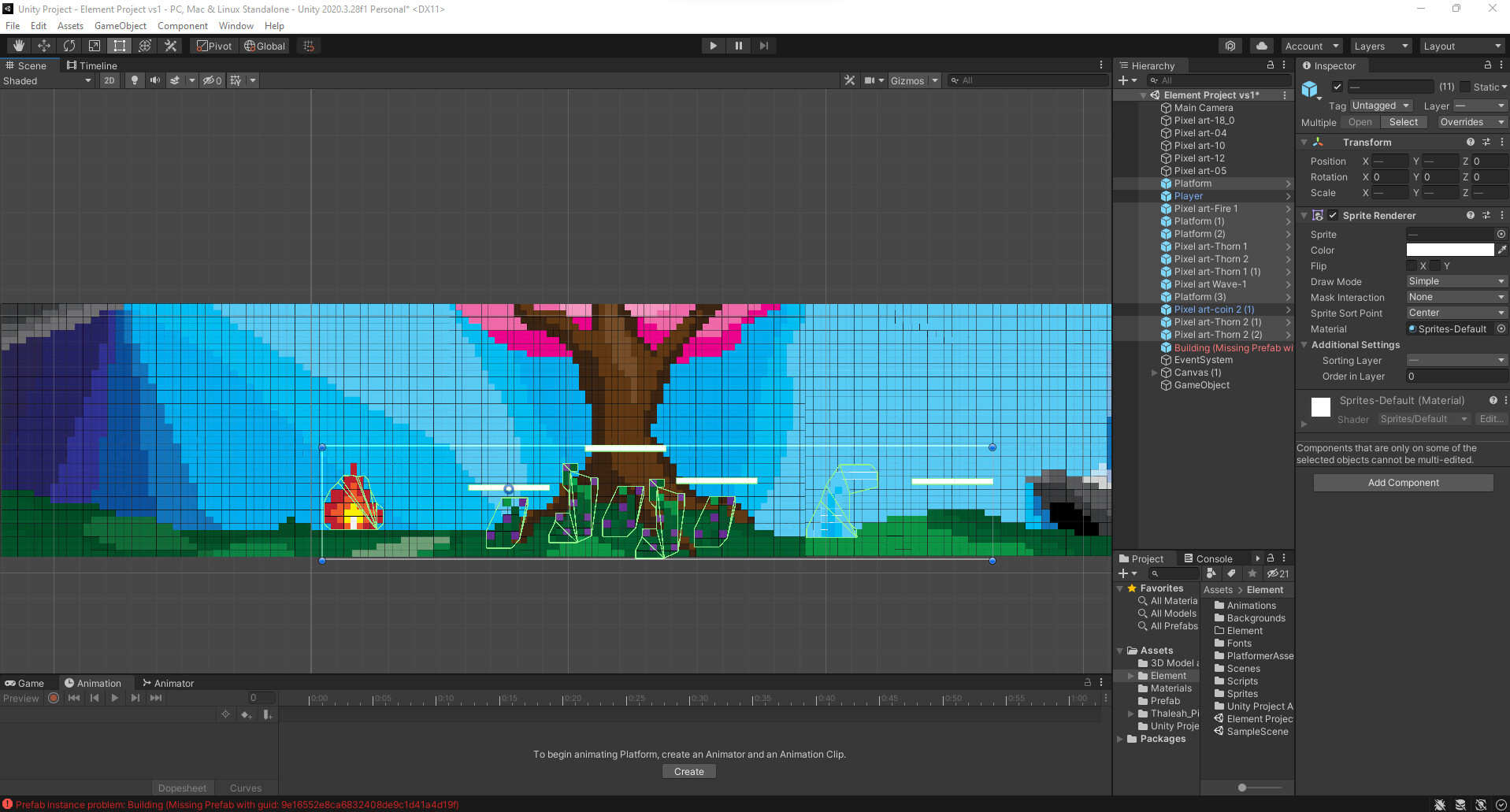1510x812 pixels.
Task: Enable keyframe recording in Animation window
Action: click(x=53, y=698)
